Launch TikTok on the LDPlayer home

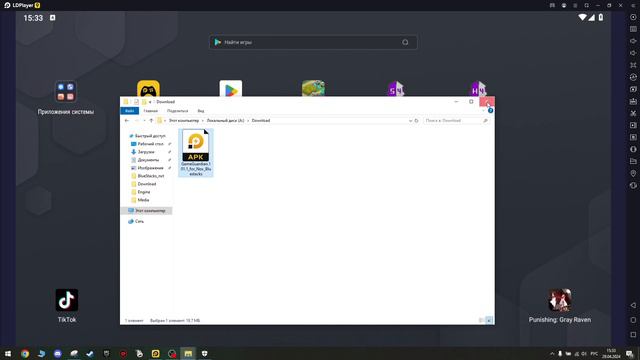tap(67, 306)
